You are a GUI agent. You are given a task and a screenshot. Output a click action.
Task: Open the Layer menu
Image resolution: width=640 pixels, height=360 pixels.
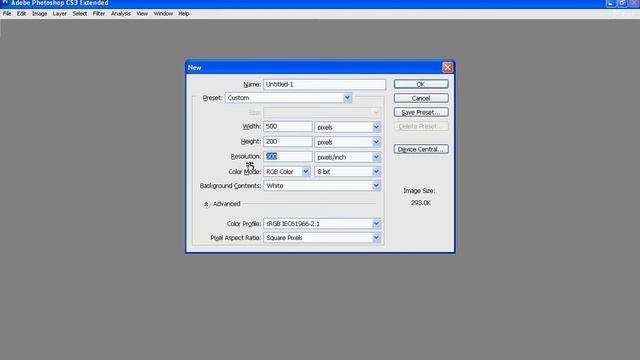point(60,13)
